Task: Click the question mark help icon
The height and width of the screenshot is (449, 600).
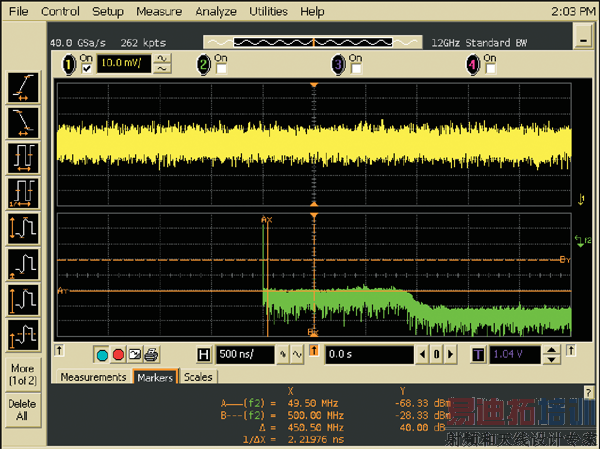Action: [589, 392]
